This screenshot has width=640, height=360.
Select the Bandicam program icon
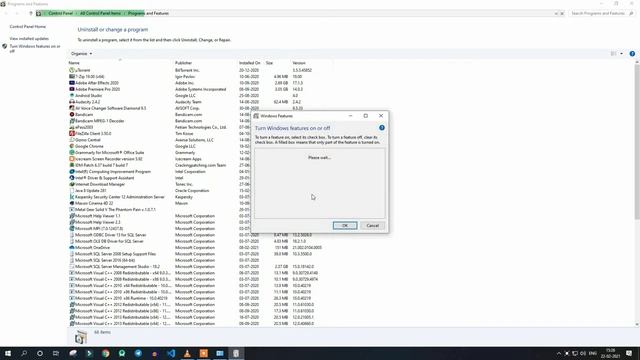tap(72, 114)
